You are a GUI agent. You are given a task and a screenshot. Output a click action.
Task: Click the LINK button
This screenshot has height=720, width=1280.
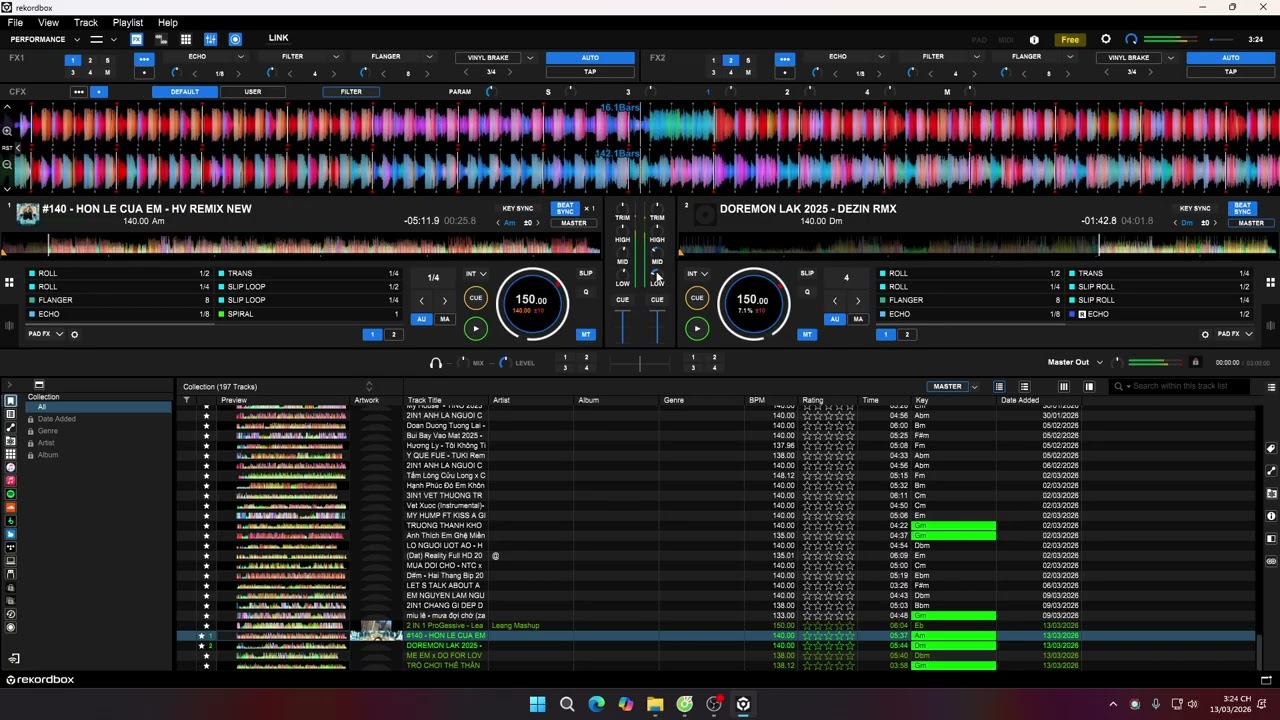point(278,38)
